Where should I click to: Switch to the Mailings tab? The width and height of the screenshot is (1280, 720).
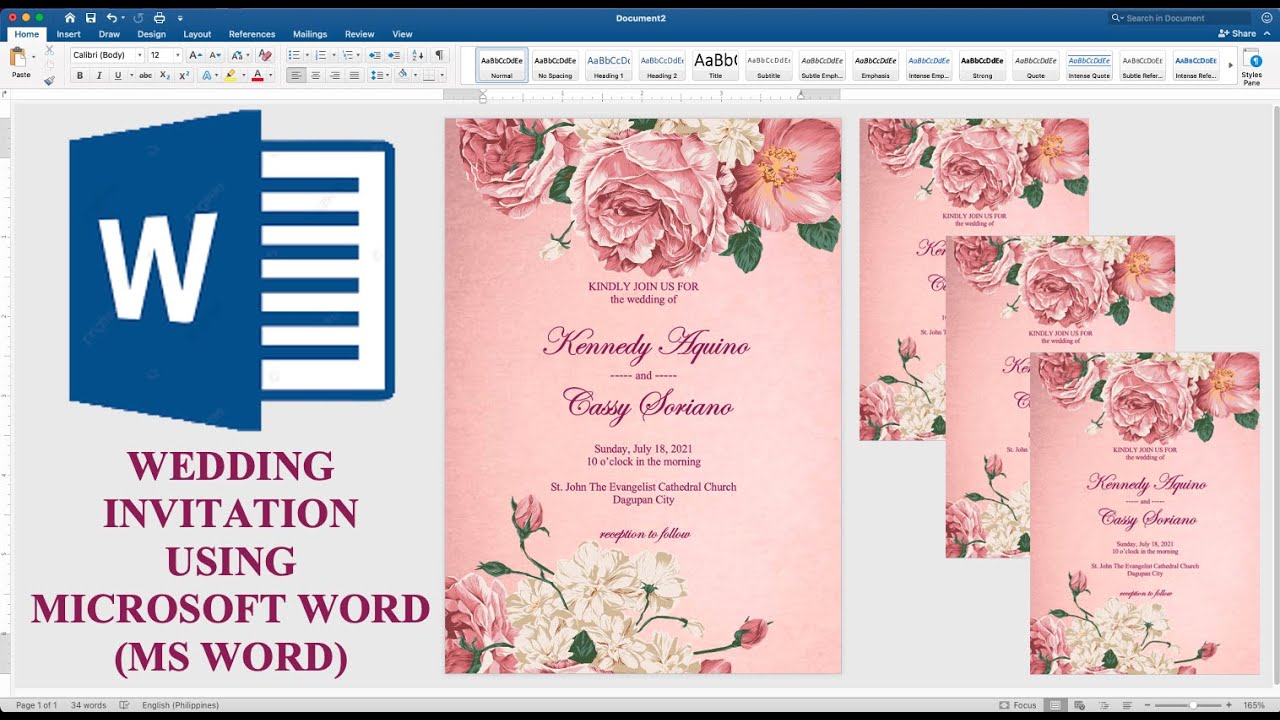coord(310,34)
